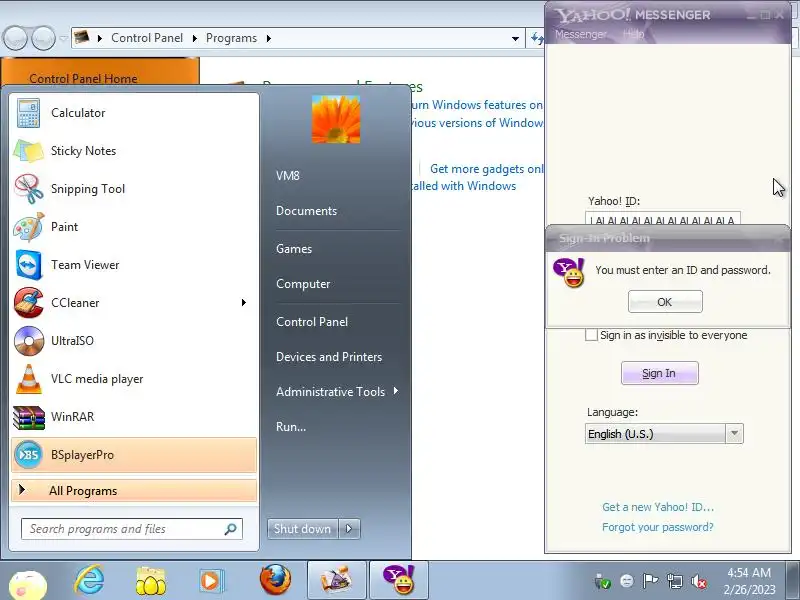Expand the arrow after Programs breadcrumb
800x600 pixels.
pos(269,38)
